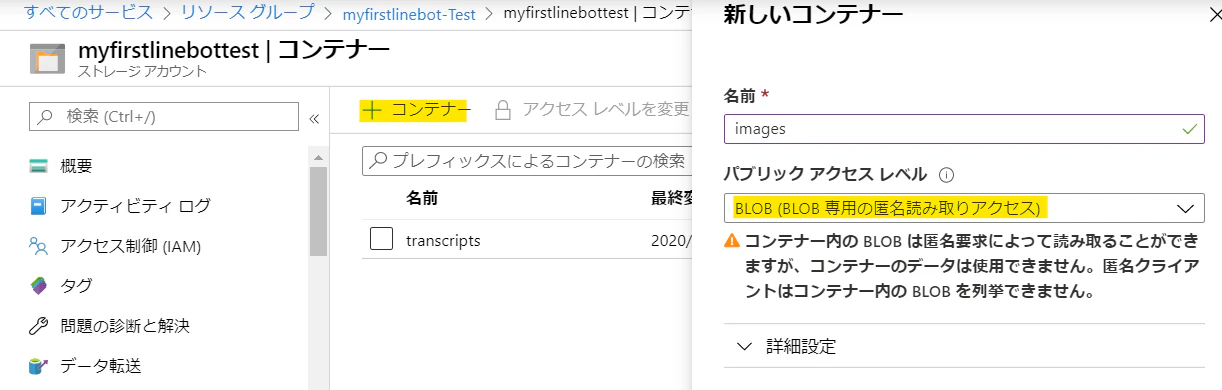Click the 問題の診断と解決 wrench icon
The width and height of the screenshot is (1222, 390).
[39, 326]
